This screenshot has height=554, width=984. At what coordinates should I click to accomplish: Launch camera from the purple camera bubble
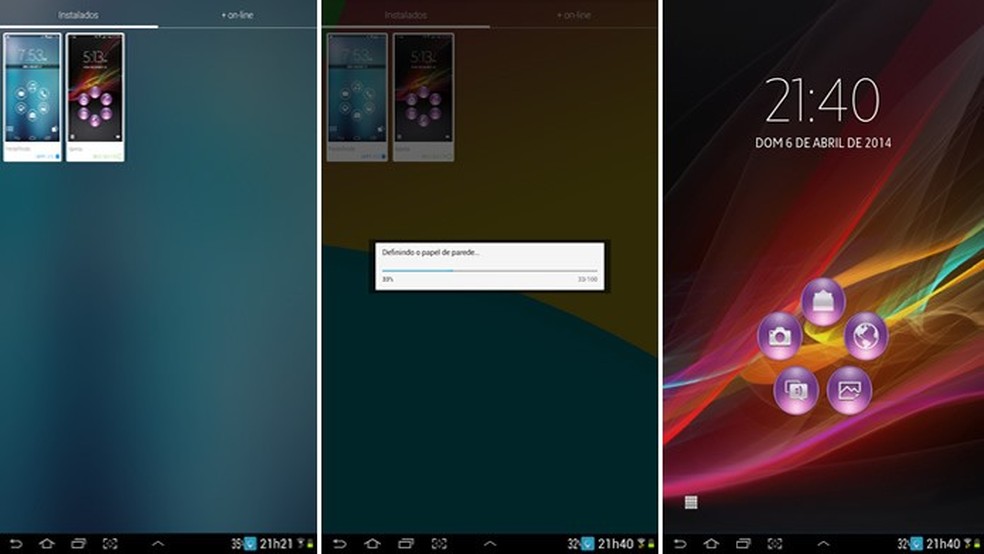click(x=779, y=336)
